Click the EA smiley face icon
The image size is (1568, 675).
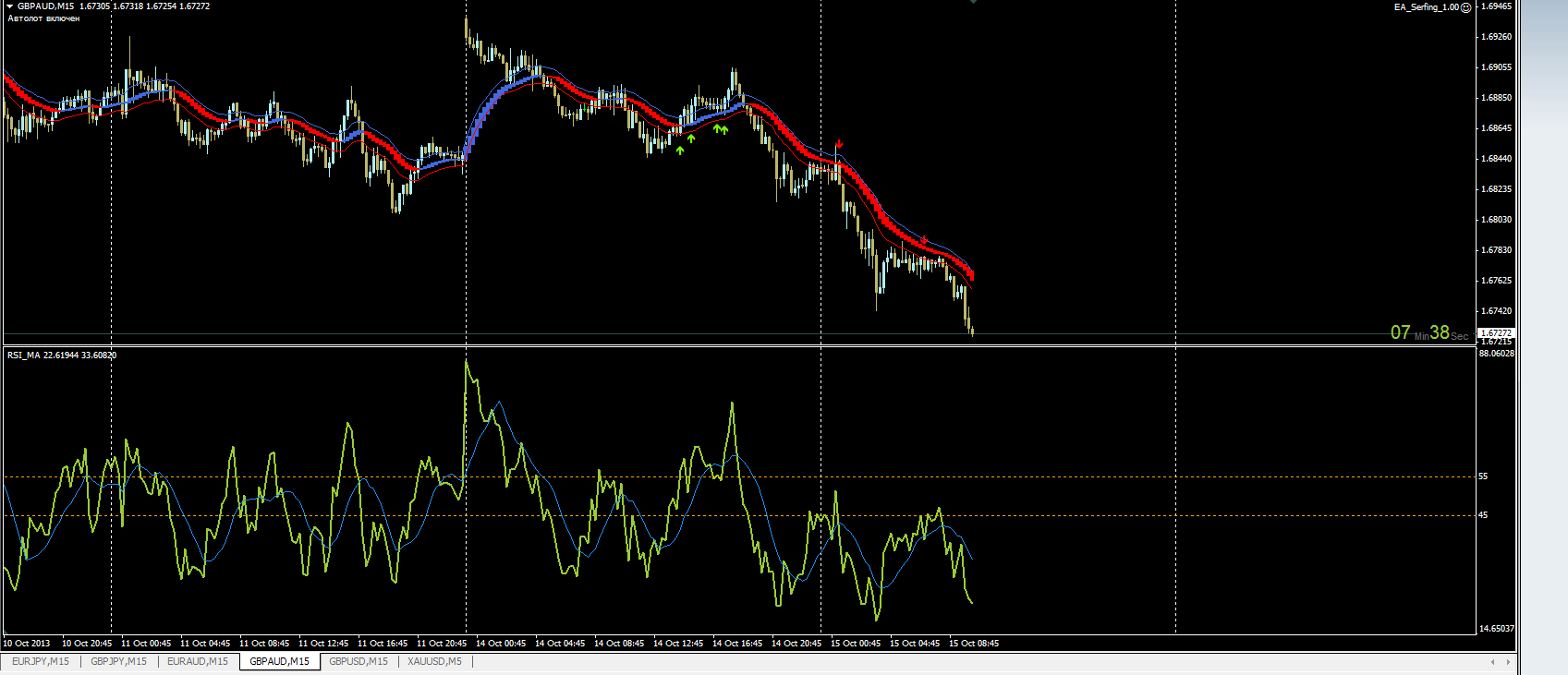[1465, 7]
